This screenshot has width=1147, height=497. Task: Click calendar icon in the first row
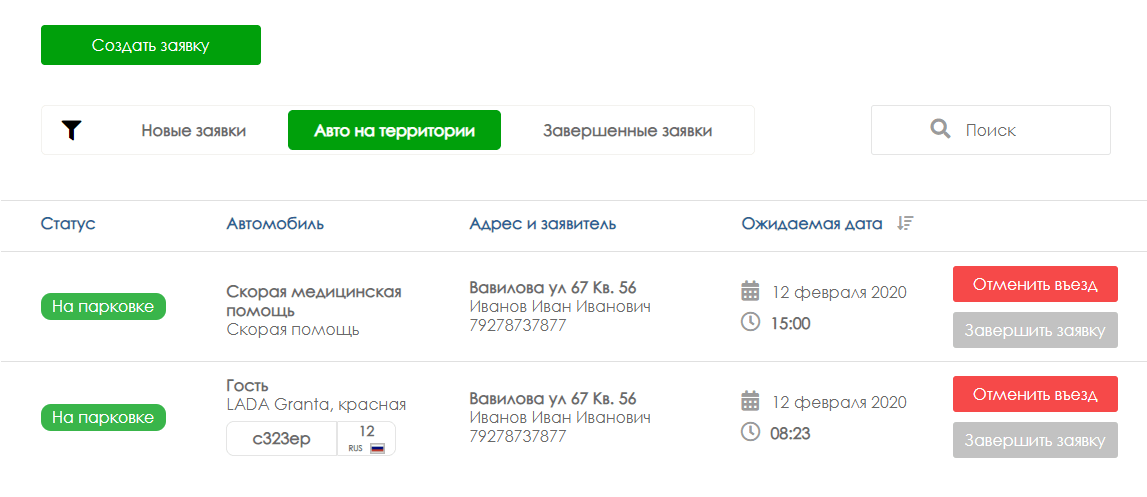point(751,292)
